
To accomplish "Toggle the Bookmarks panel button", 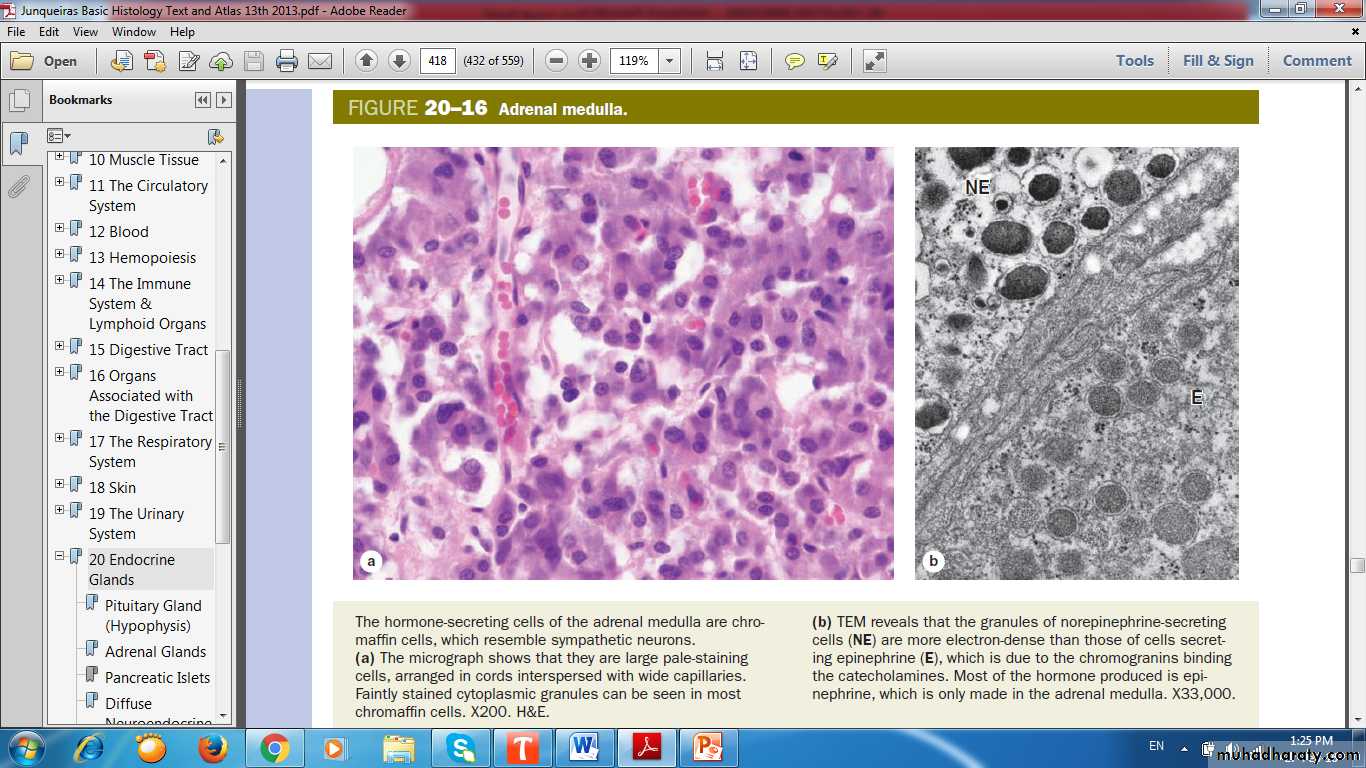I will tap(19, 143).
